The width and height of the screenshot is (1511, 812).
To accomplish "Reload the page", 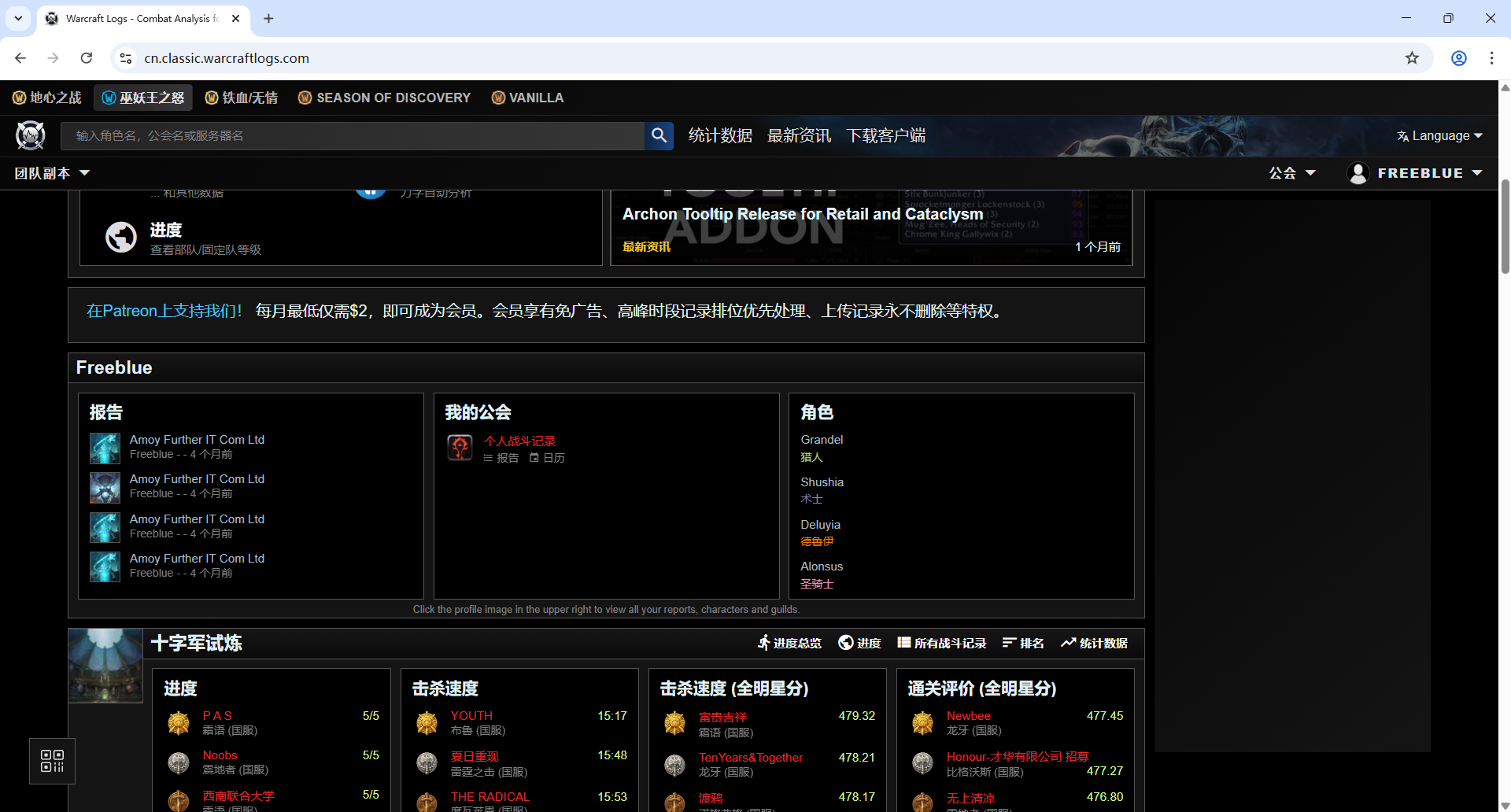I will (87, 58).
